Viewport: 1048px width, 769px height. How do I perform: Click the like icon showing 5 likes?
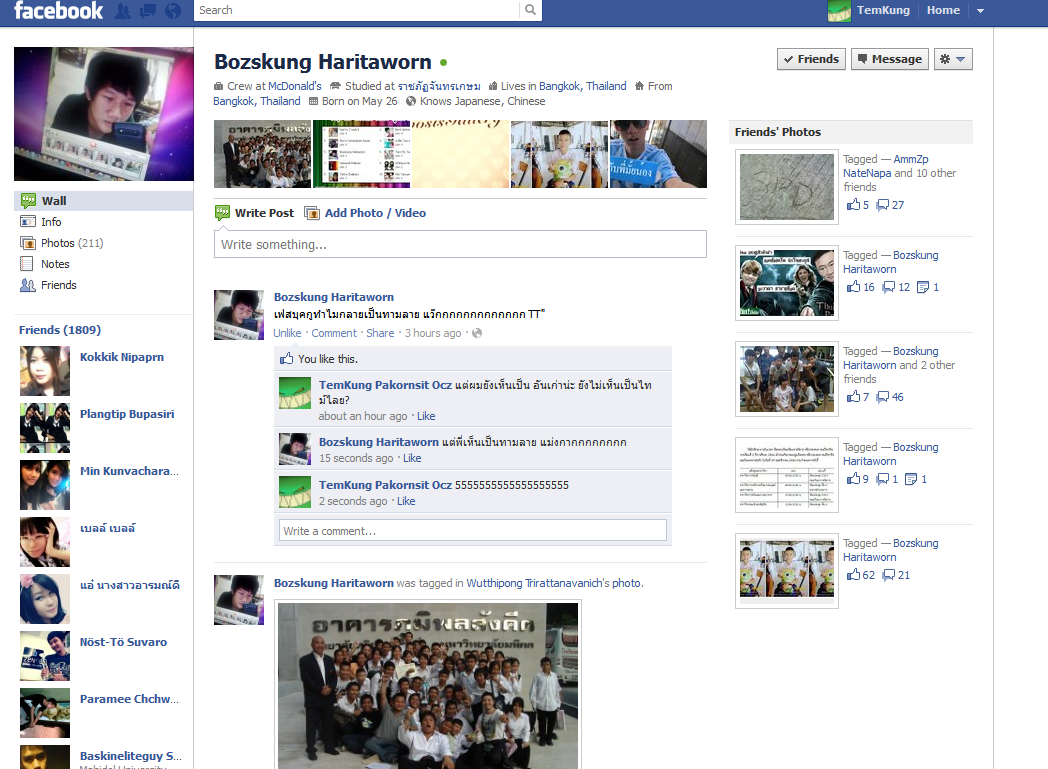click(x=854, y=205)
